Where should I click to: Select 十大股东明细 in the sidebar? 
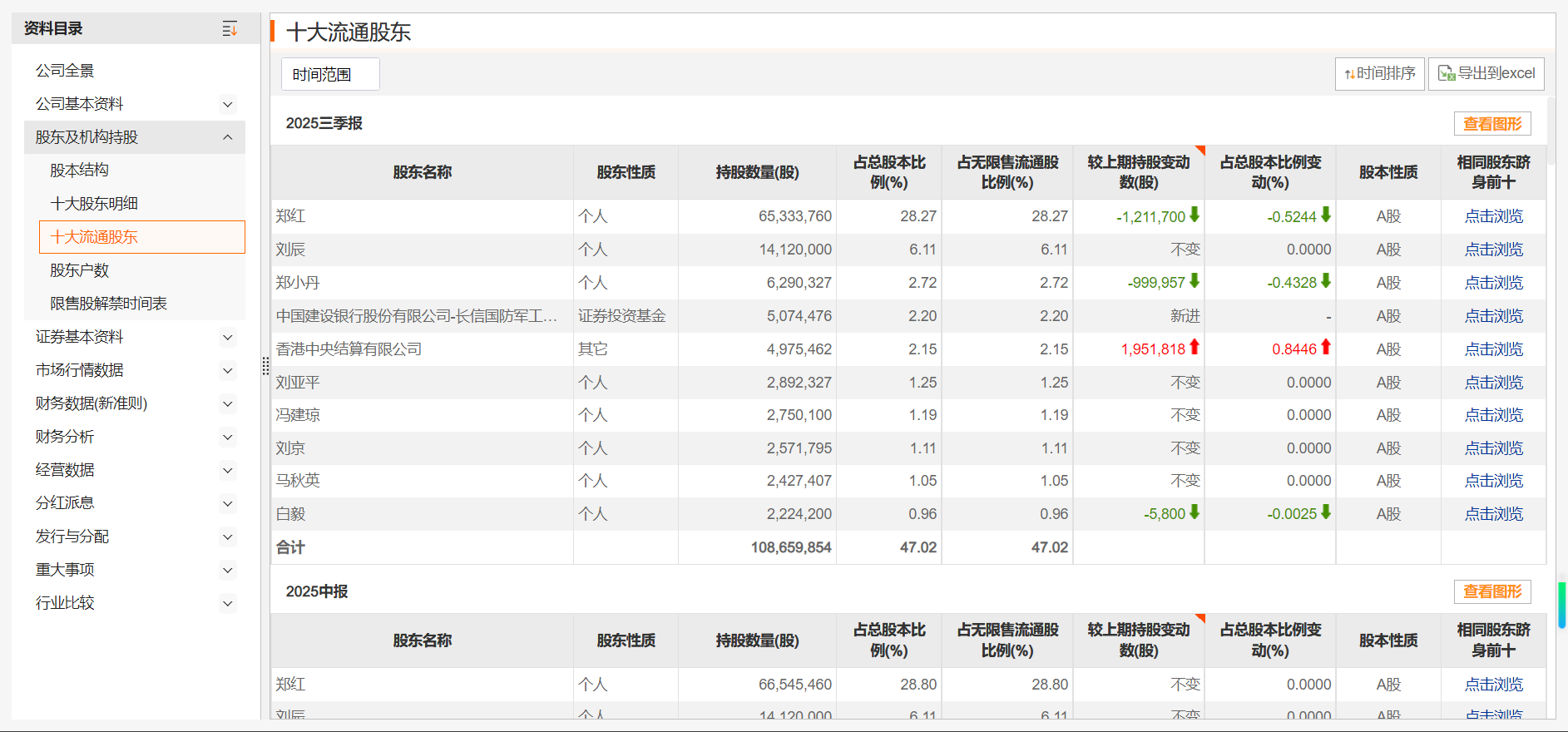tap(94, 204)
